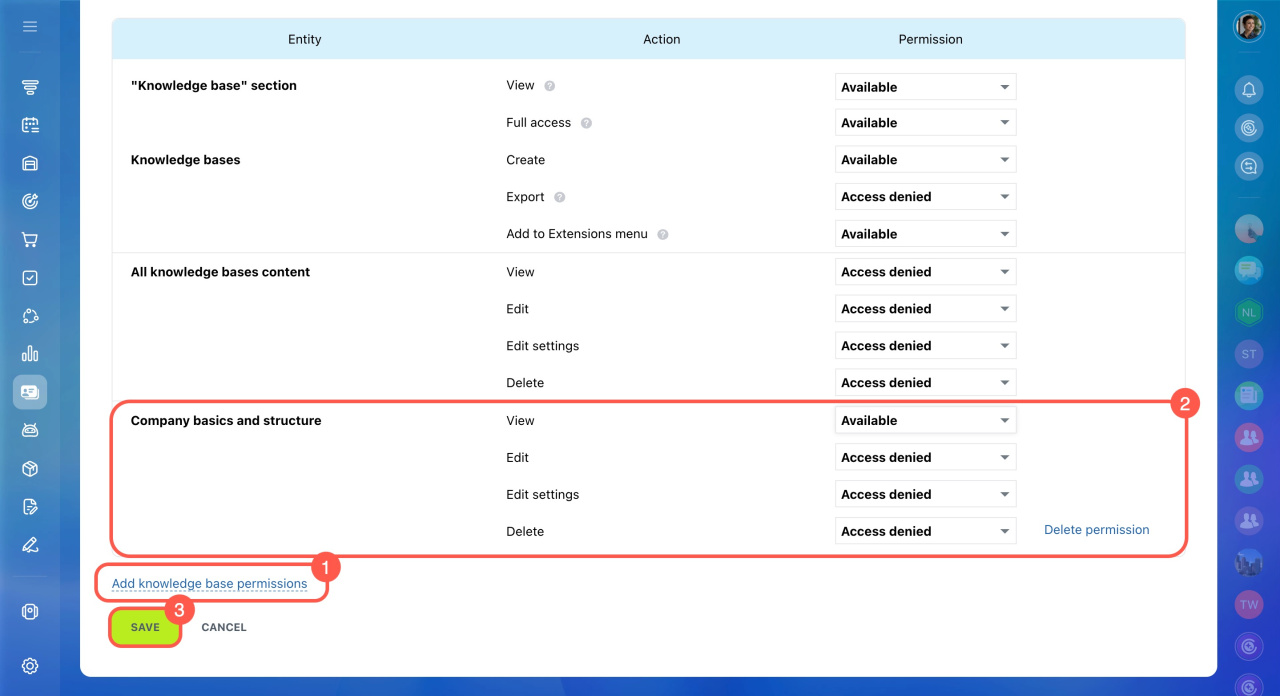Change Company basics Delete permission dropdown
Viewport: 1280px width, 696px height.
click(x=925, y=532)
